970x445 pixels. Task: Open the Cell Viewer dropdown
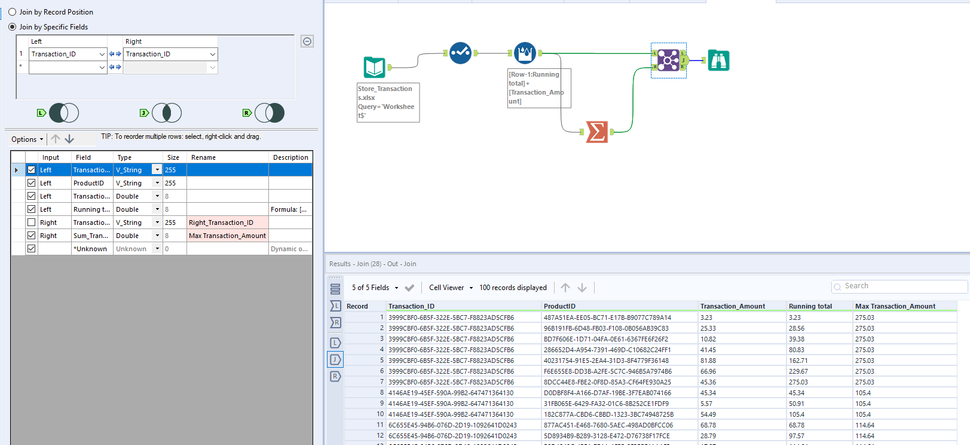tap(452, 288)
